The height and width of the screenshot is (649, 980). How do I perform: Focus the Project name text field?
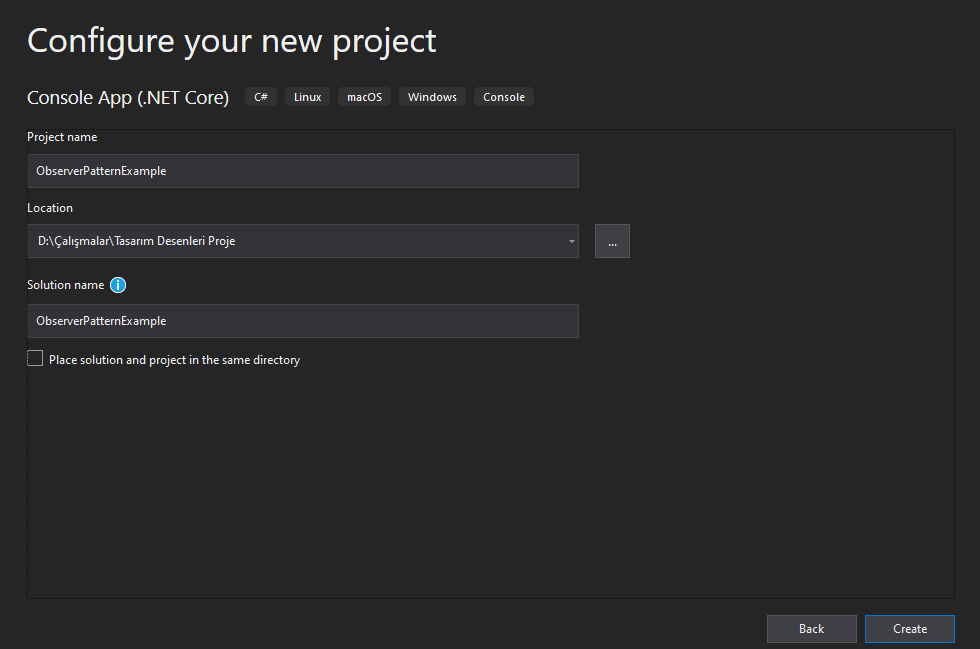(303, 171)
